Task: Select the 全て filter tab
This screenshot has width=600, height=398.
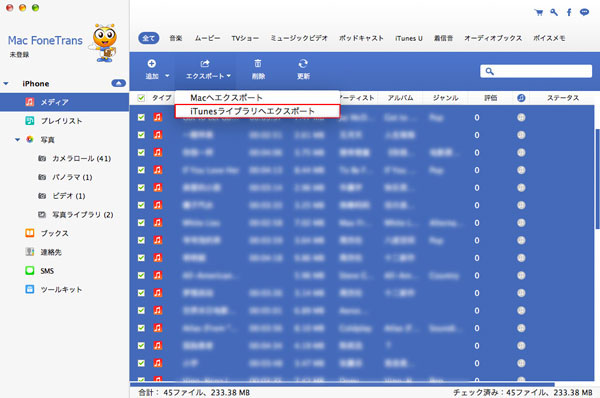Action: click(148, 38)
